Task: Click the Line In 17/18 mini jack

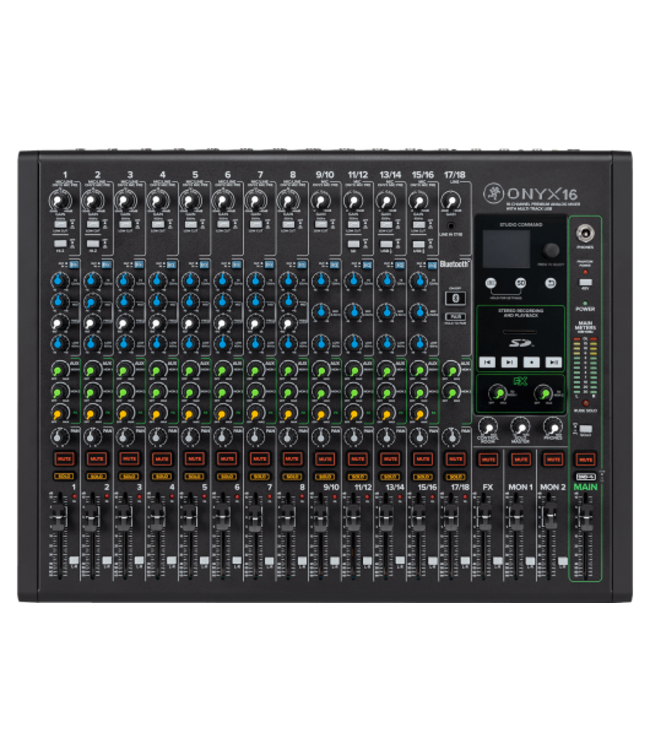Action: 451,226
